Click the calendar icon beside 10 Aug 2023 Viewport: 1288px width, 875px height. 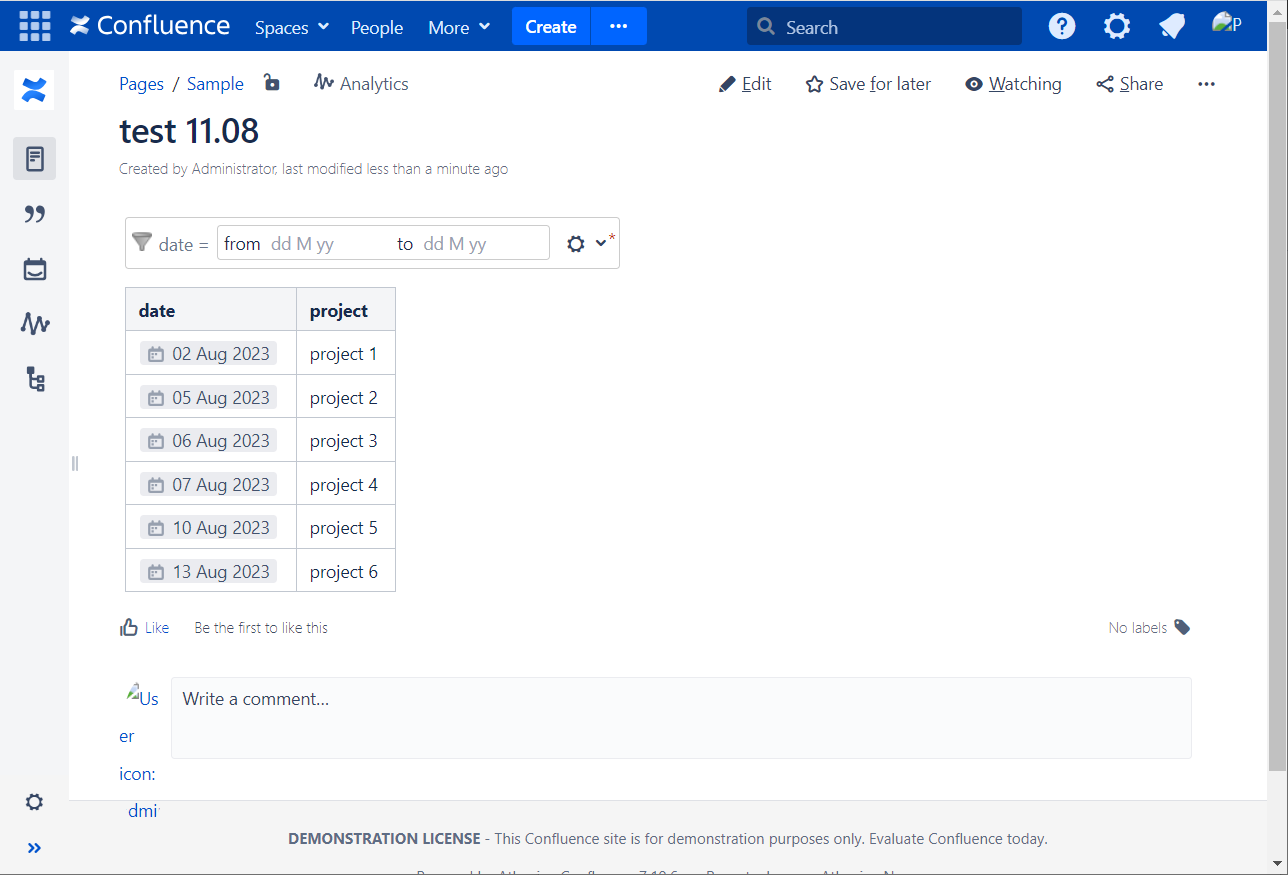[156, 528]
